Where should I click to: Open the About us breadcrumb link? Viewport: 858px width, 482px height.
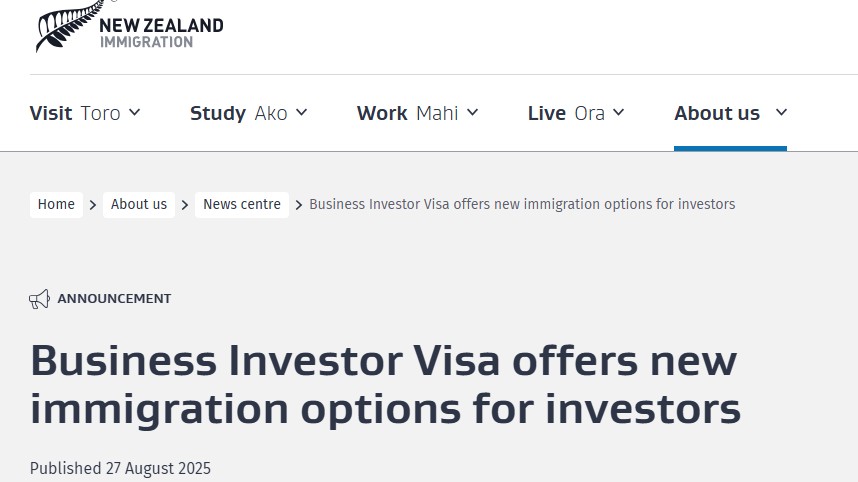point(139,205)
